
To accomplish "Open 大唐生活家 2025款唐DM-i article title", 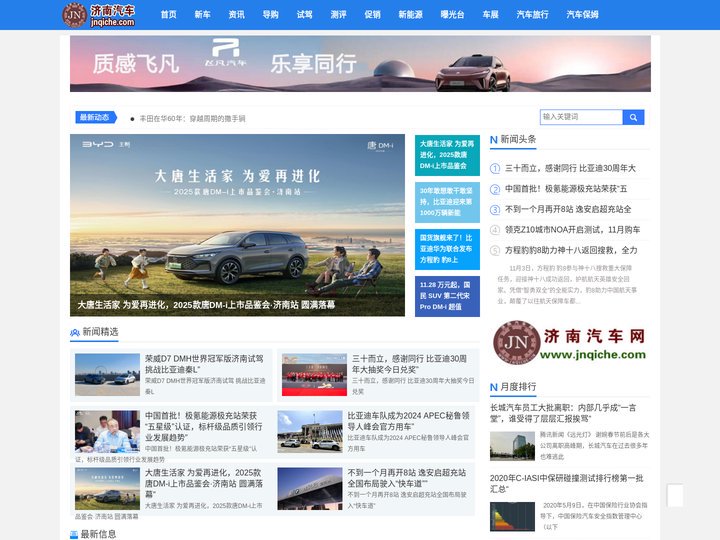I will 203,484.
